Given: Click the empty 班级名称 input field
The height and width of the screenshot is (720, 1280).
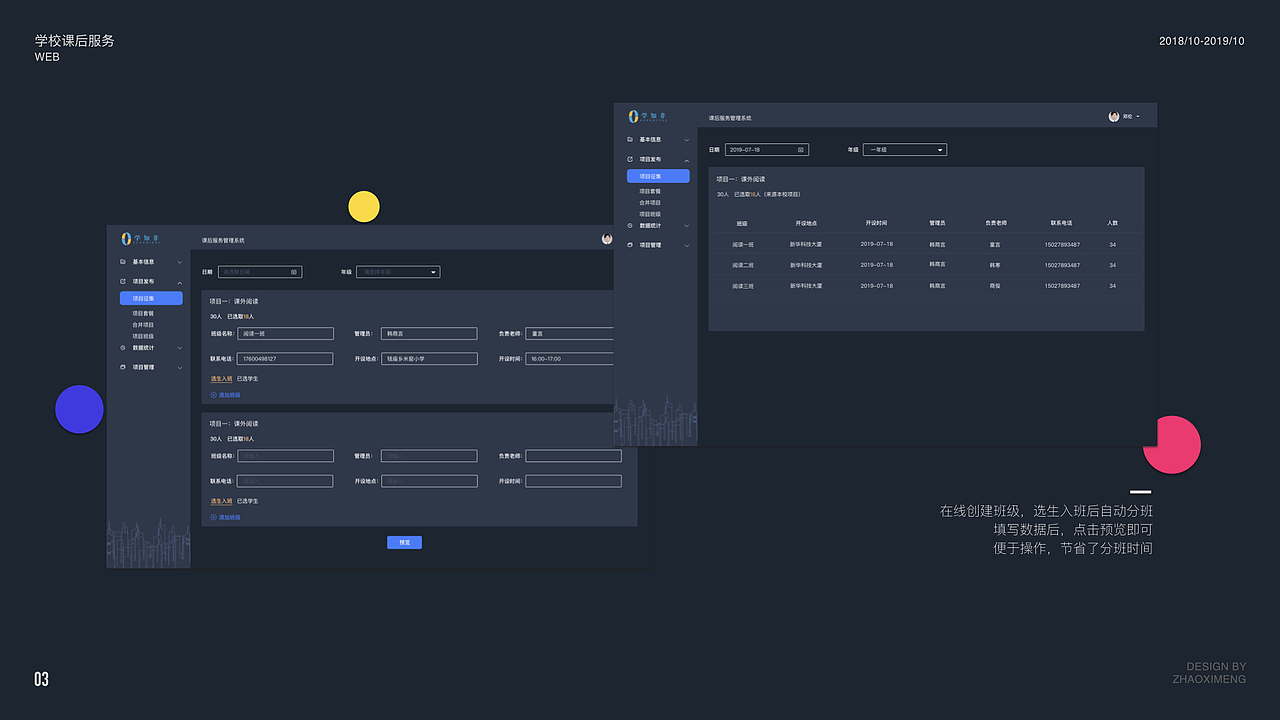Looking at the screenshot, I should (x=285, y=456).
